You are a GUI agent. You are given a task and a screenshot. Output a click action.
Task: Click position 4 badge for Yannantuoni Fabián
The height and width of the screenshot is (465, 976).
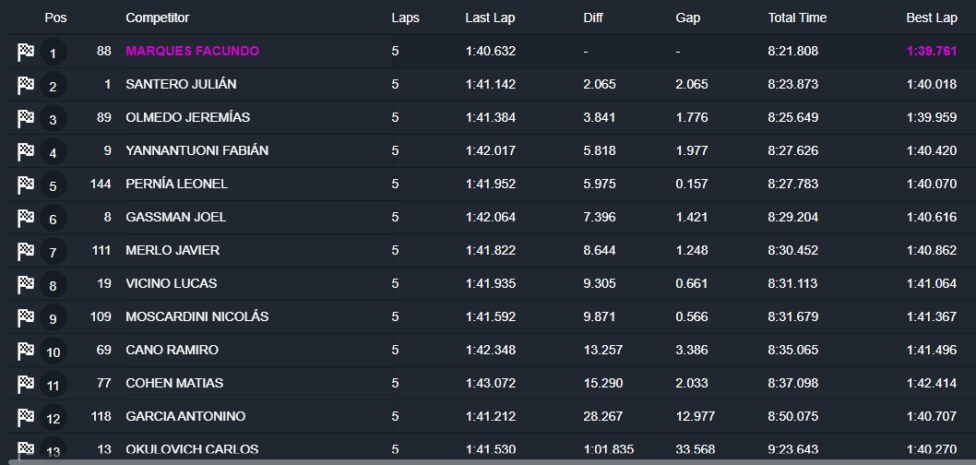(53, 153)
